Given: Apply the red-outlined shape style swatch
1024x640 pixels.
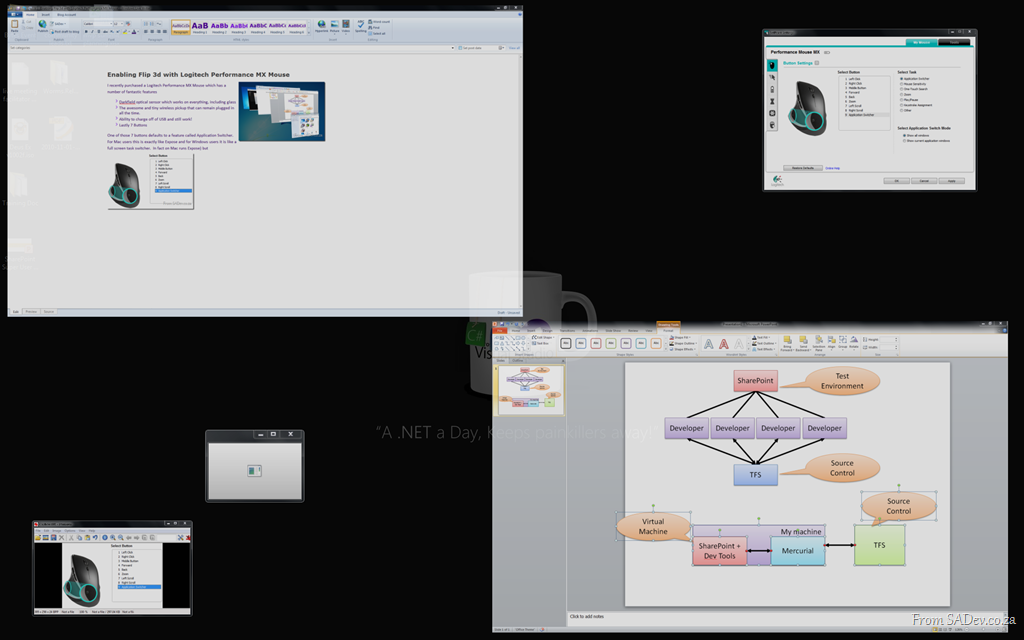Looking at the screenshot, I should [x=596, y=344].
